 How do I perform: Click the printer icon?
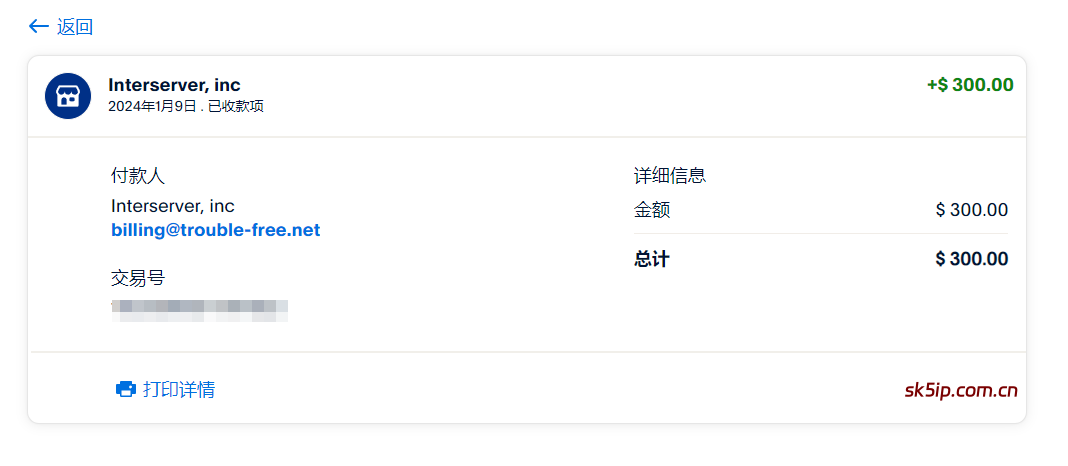(126, 389)
